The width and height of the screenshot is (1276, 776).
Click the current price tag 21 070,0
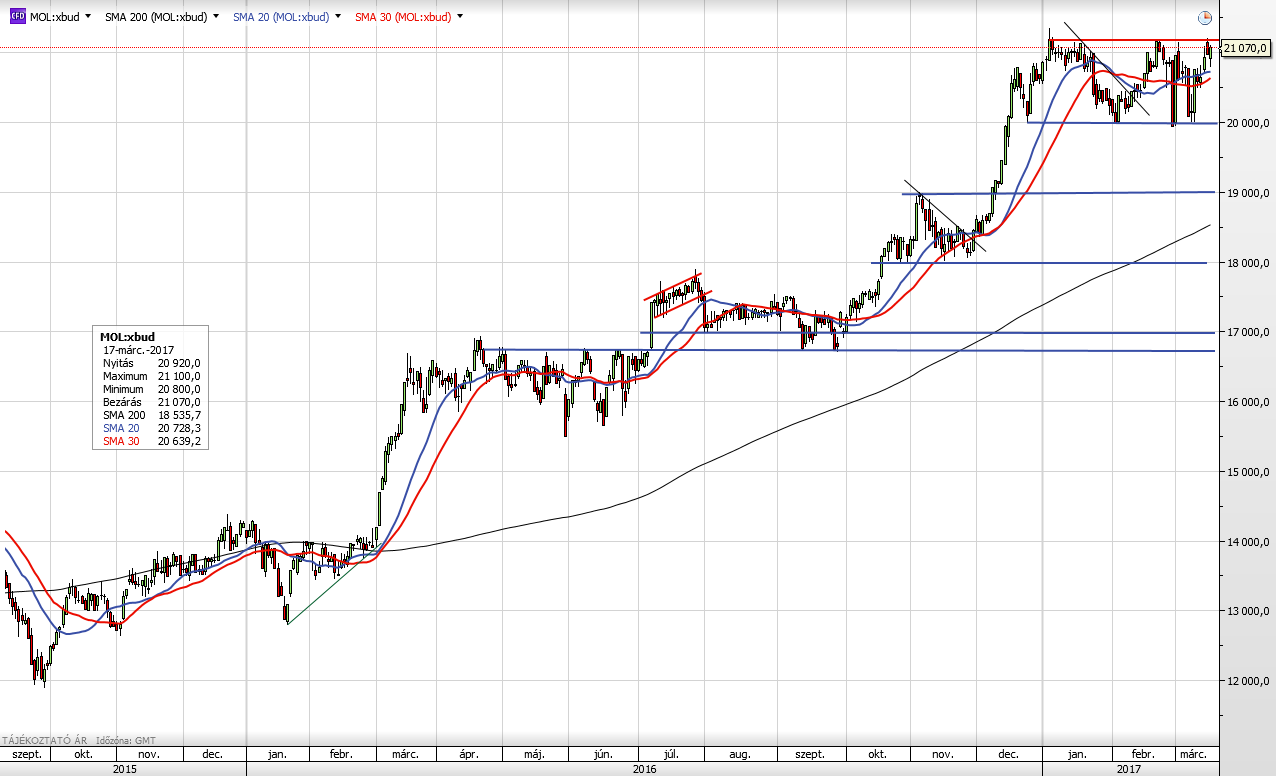pos(1245,47)
